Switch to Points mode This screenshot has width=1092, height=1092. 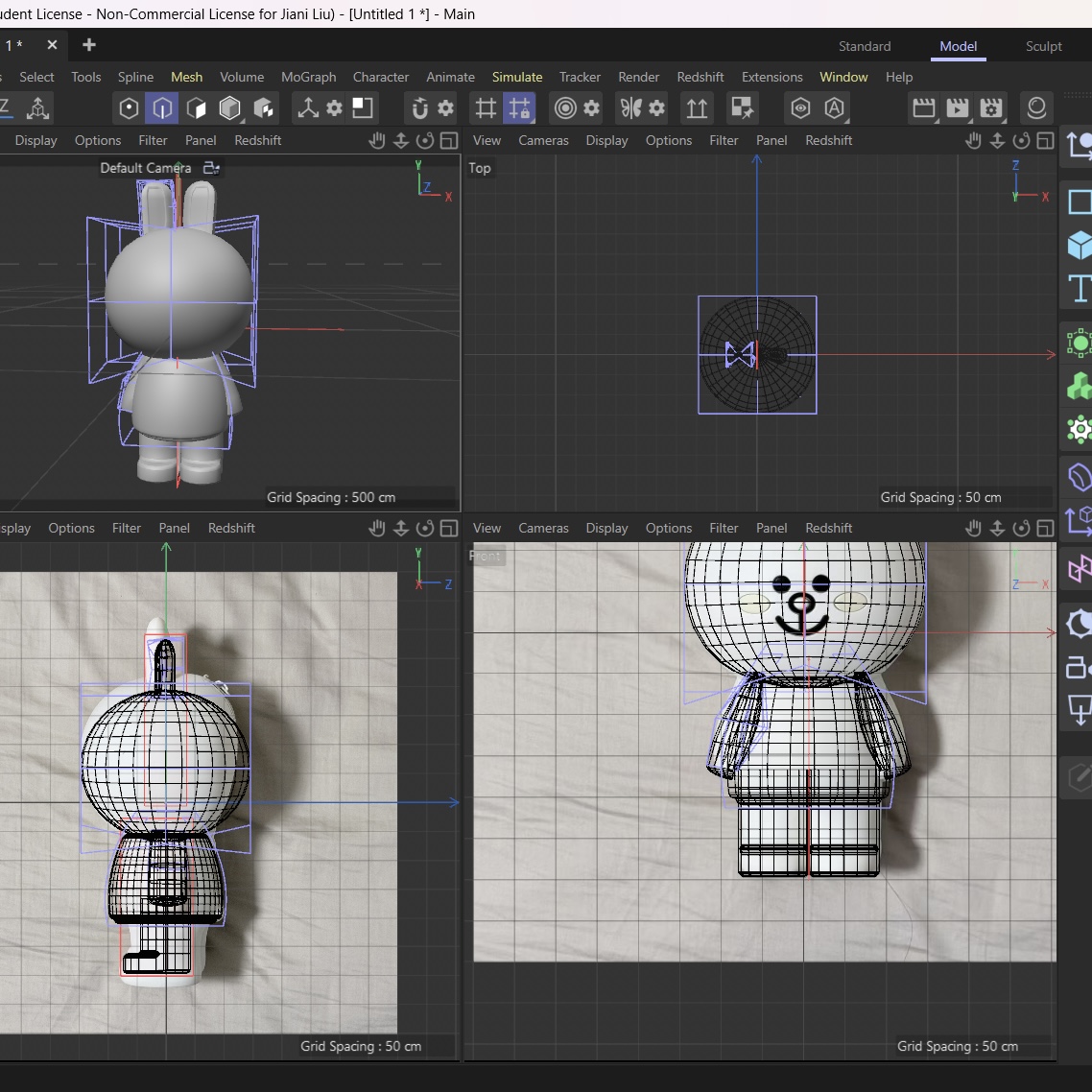pyautogui.click(x=129, y=107)
